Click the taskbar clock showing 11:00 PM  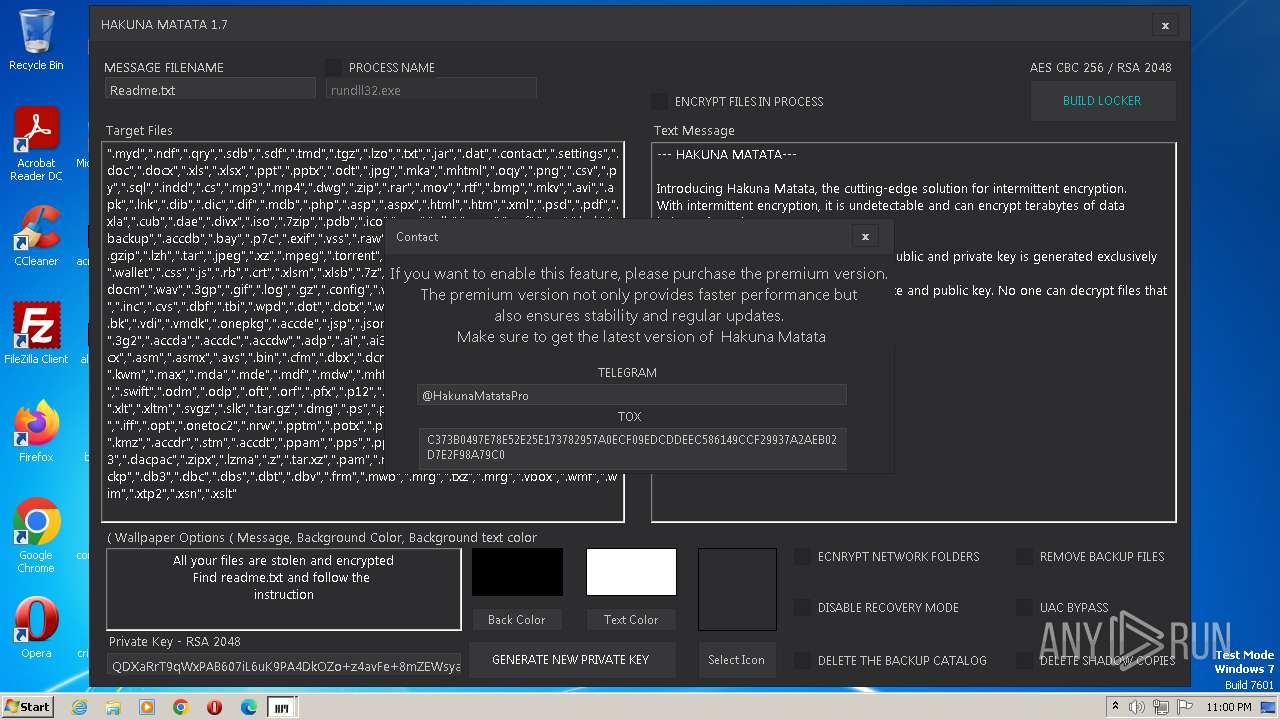1228,707
